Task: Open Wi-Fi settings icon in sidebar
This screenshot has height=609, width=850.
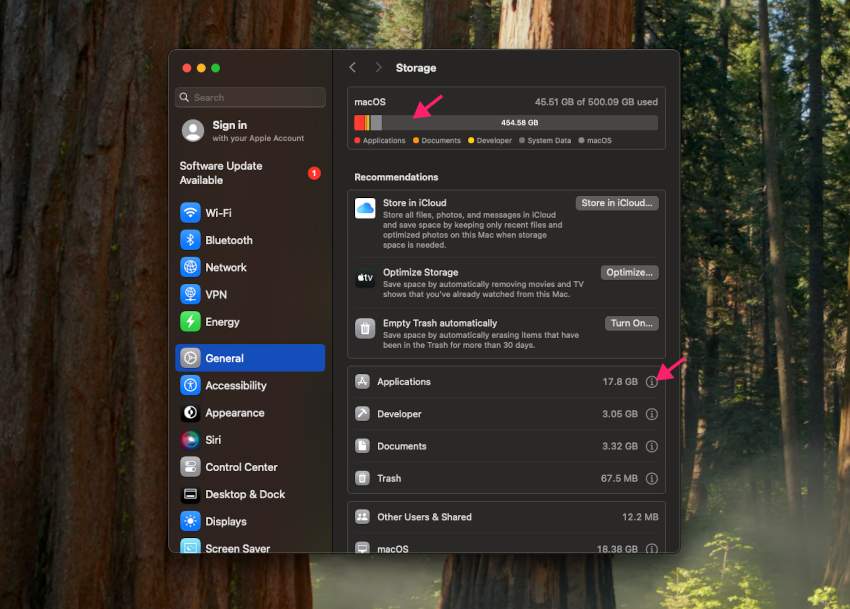Action: [190, 213]
